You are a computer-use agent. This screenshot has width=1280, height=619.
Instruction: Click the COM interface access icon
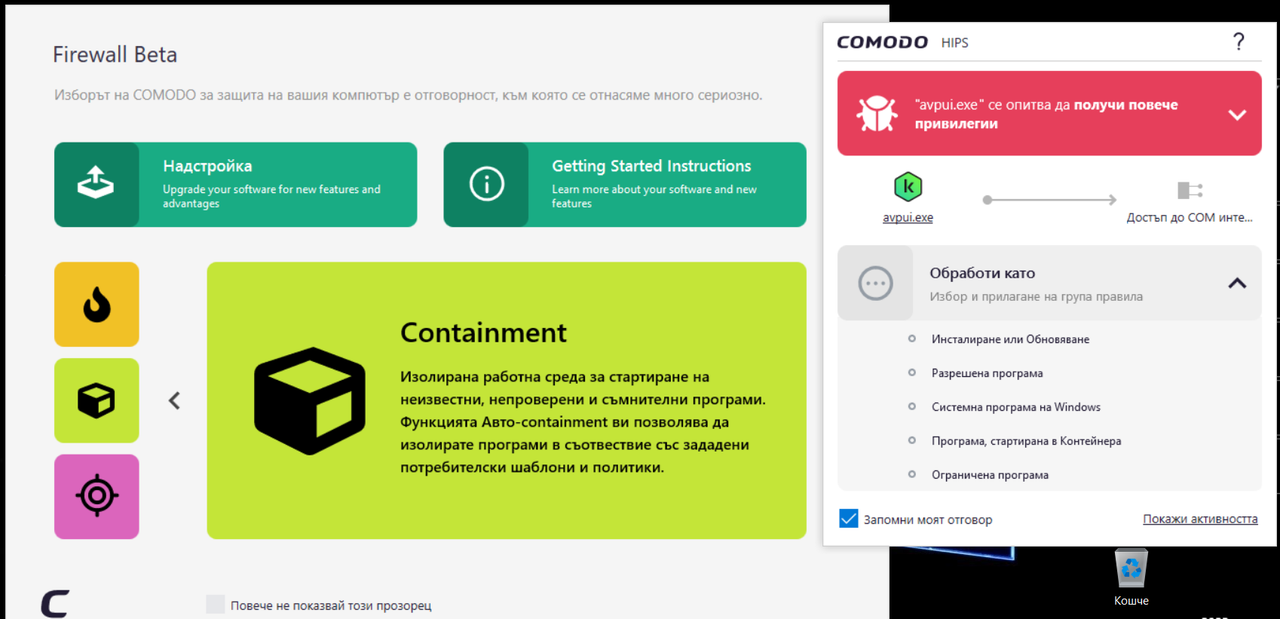tap(1190, 190)
